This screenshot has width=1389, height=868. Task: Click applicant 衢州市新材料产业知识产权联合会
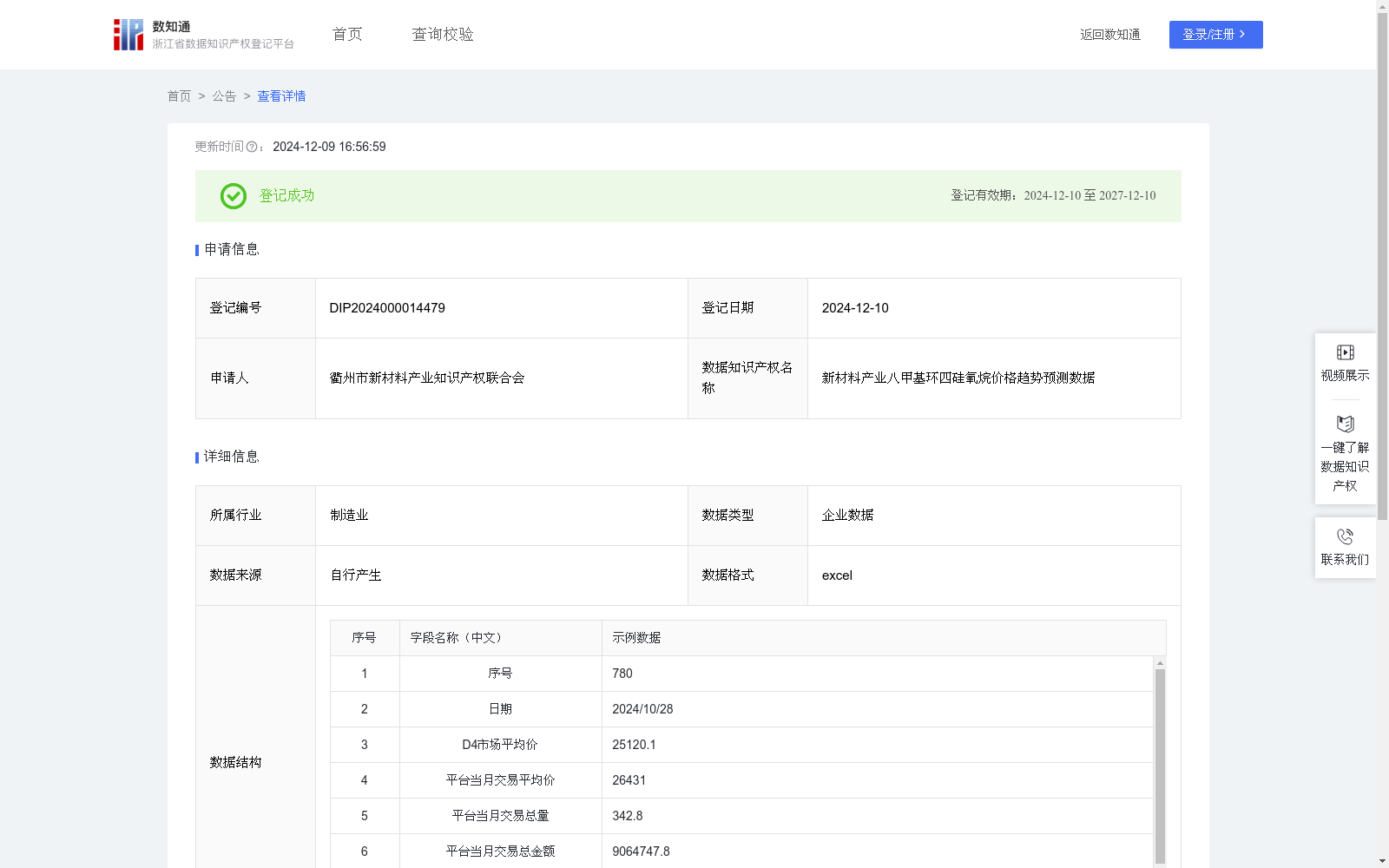[427, 378]
